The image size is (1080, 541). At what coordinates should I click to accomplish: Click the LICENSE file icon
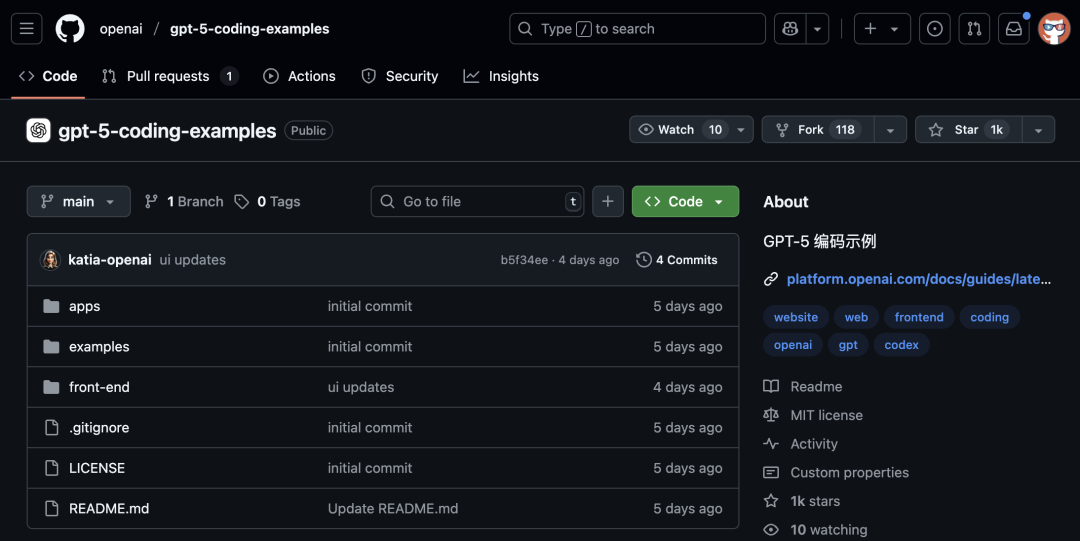(52, 468)
